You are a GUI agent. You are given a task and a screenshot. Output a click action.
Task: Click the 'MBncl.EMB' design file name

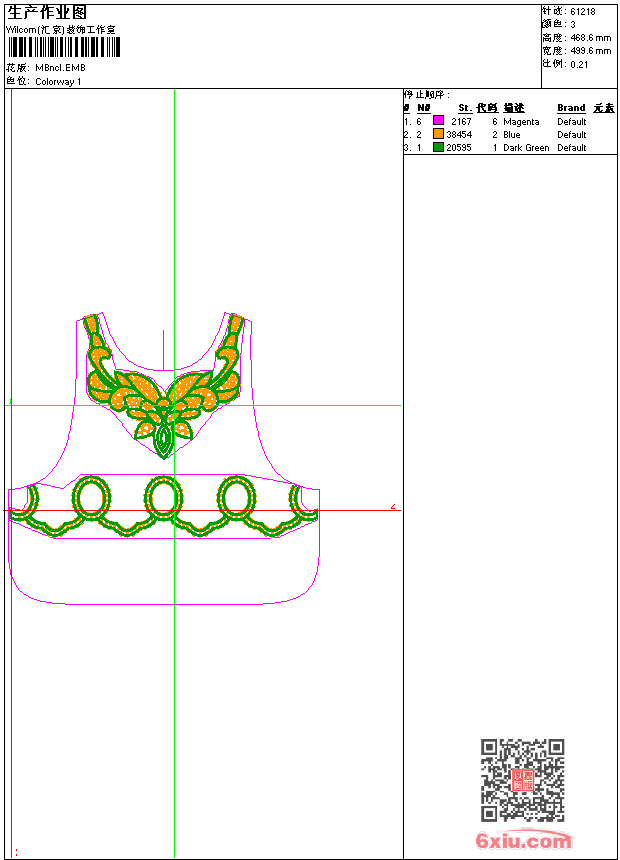(x=60, y=68)
